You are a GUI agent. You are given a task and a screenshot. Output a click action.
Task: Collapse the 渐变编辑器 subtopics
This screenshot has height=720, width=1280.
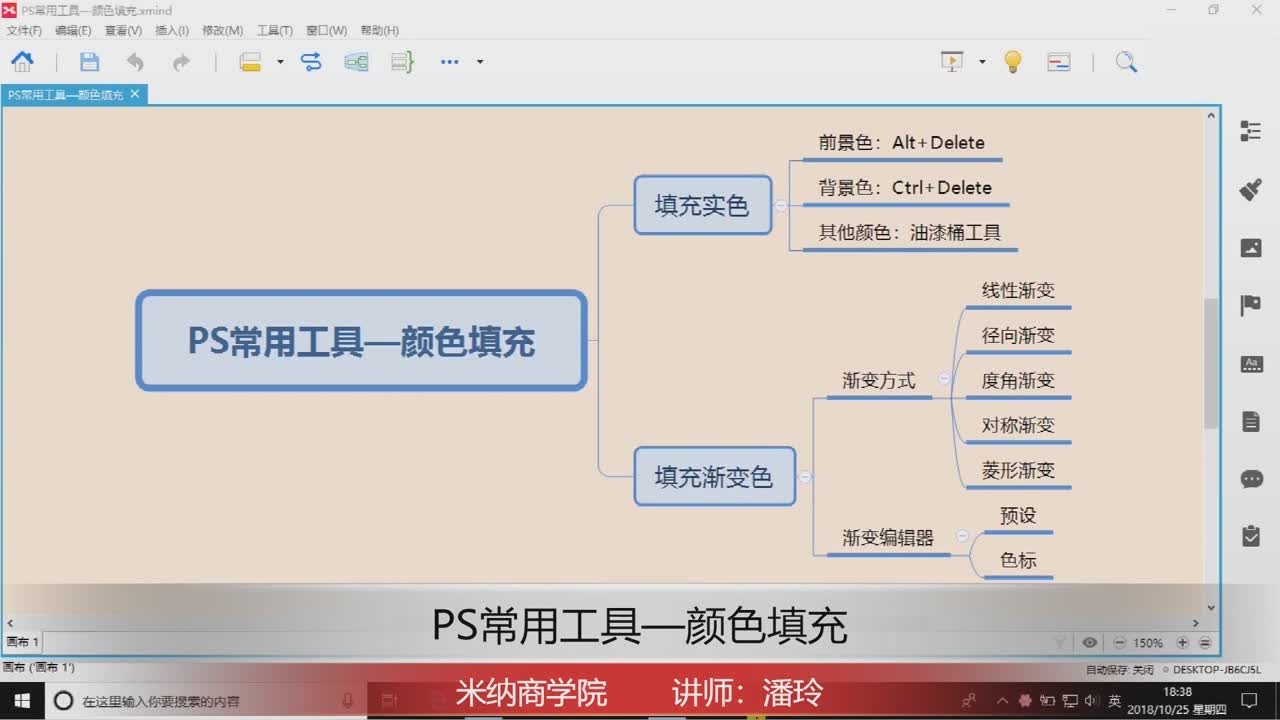click(x=962, y=536)
